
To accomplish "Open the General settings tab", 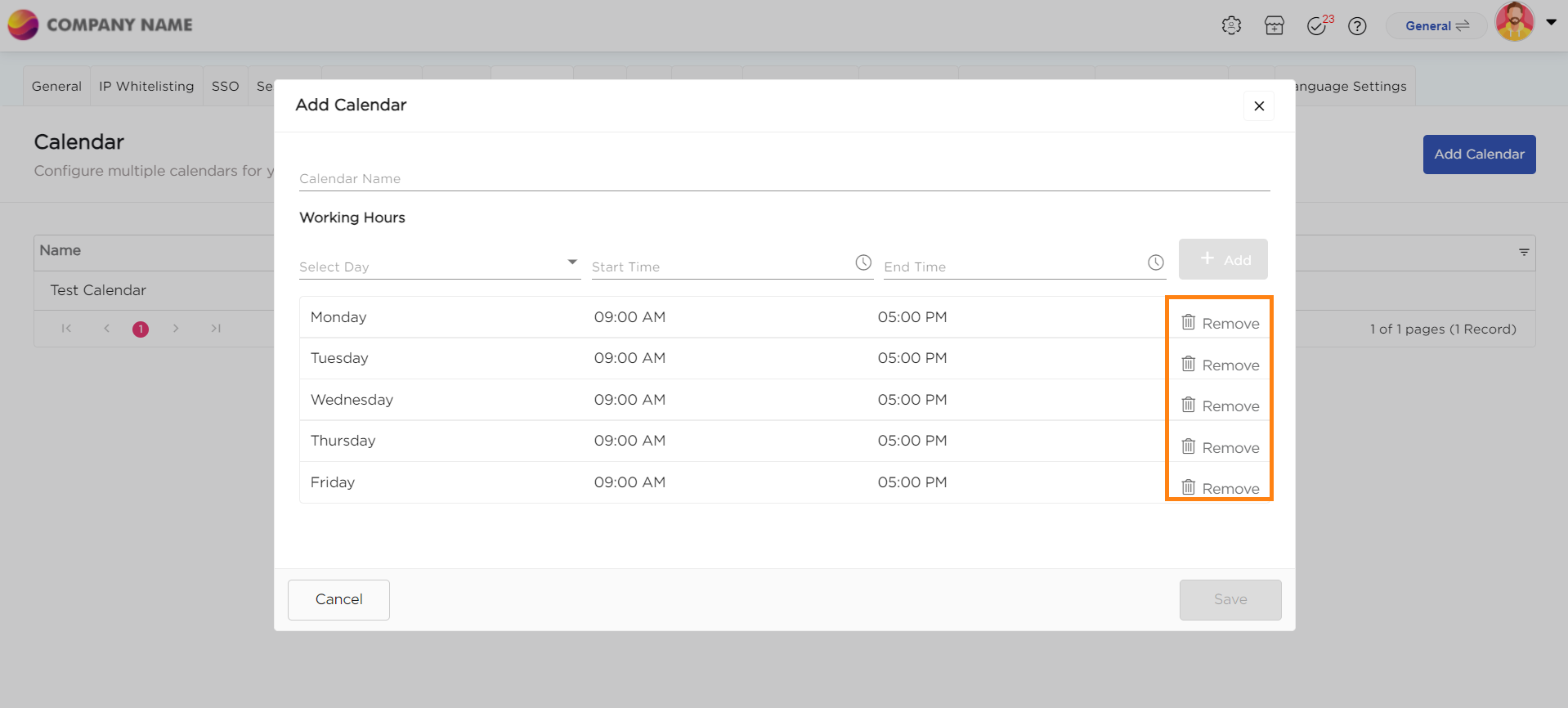I will tap(56, 87).
